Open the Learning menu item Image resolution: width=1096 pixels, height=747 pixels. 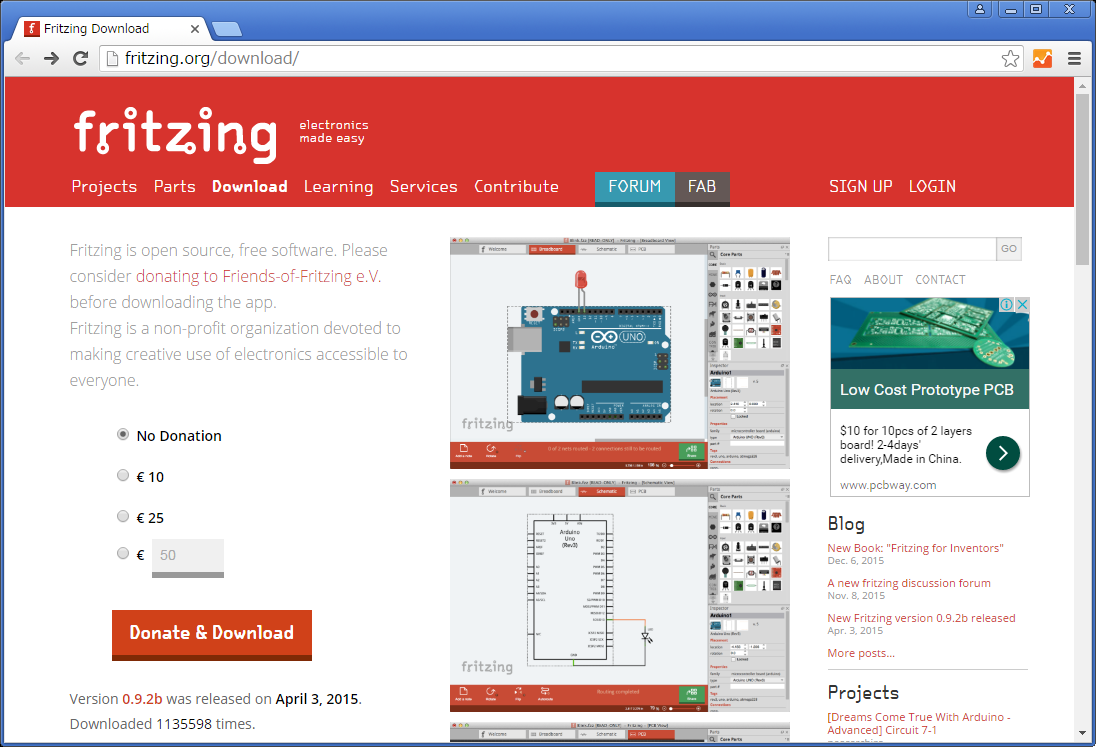coord(338,187)
